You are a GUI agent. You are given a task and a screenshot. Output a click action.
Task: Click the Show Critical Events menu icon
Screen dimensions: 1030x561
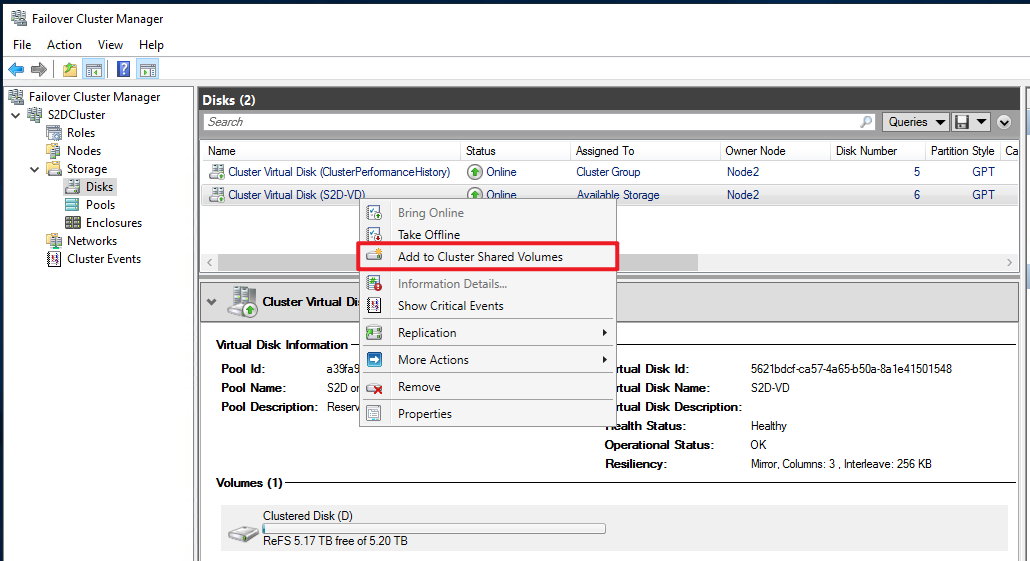[374, 305]
